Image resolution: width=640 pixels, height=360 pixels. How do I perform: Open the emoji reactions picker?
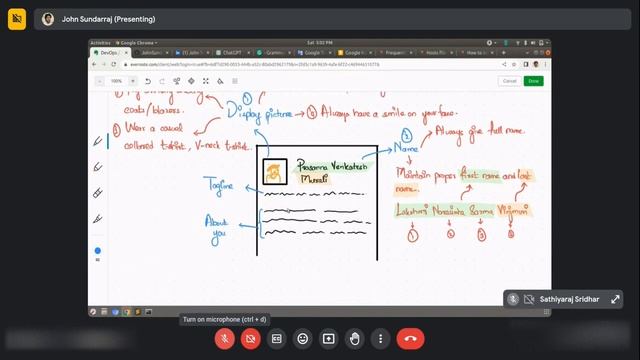coord(302,339)
